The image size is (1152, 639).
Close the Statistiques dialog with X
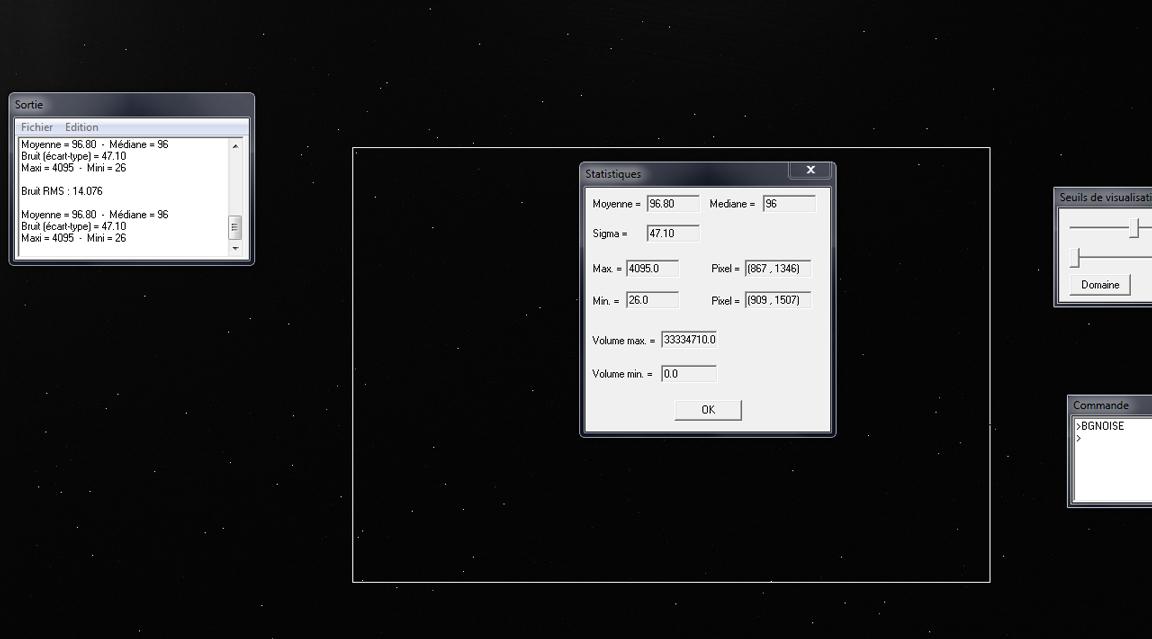point(810,170)
